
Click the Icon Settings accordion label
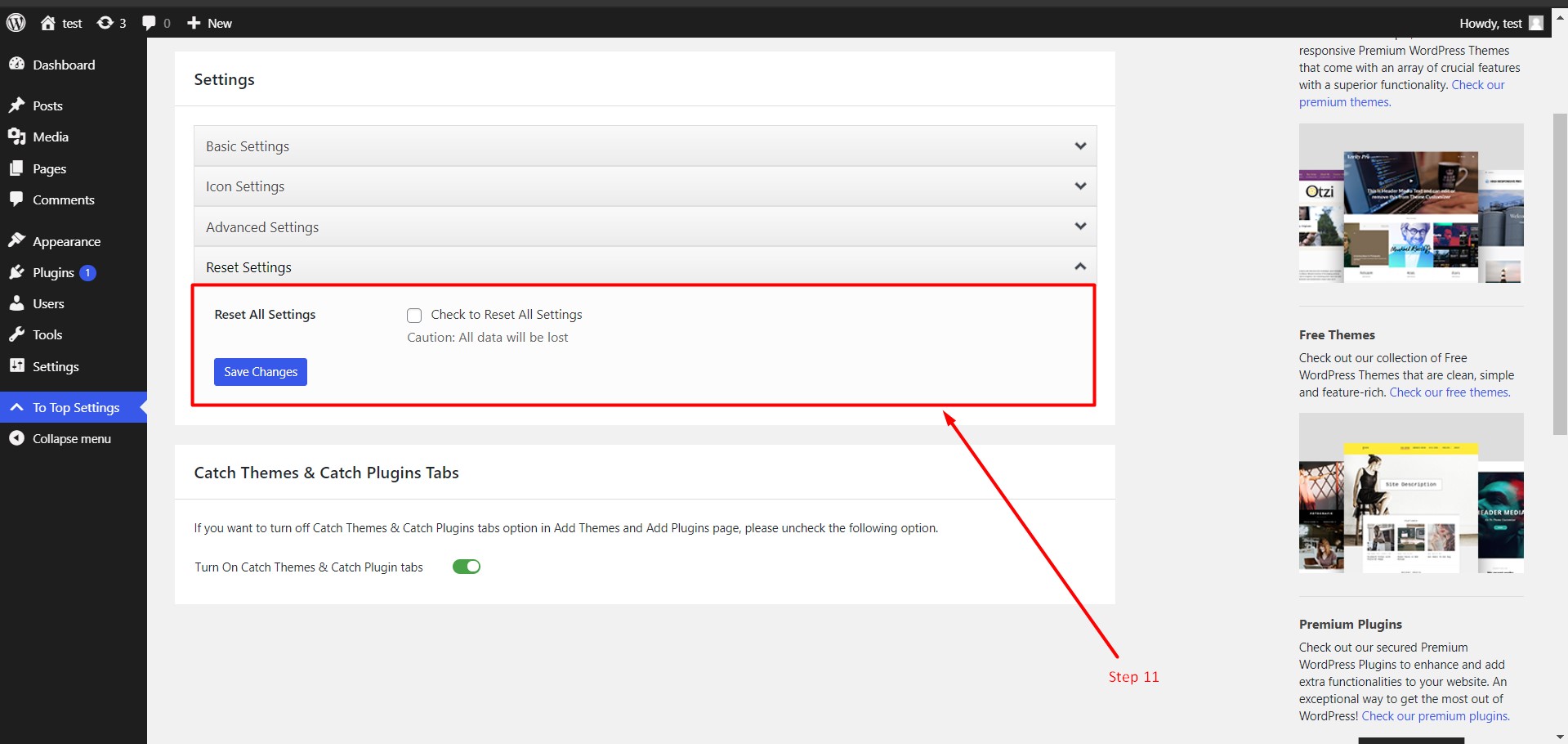tap(245, 186)
